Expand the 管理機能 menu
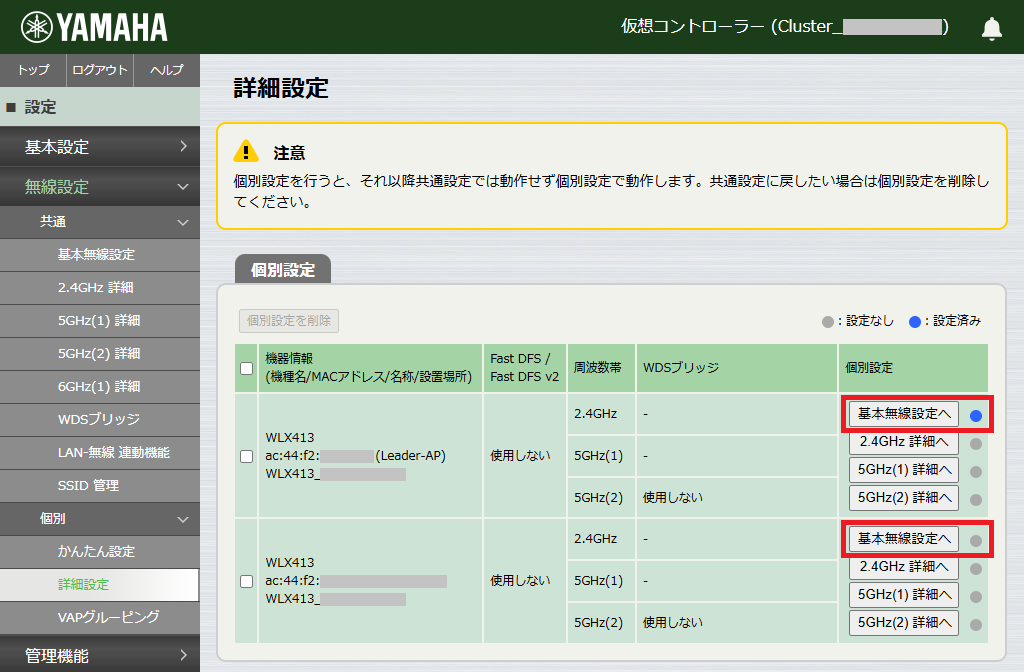 (x=100, y=656)
